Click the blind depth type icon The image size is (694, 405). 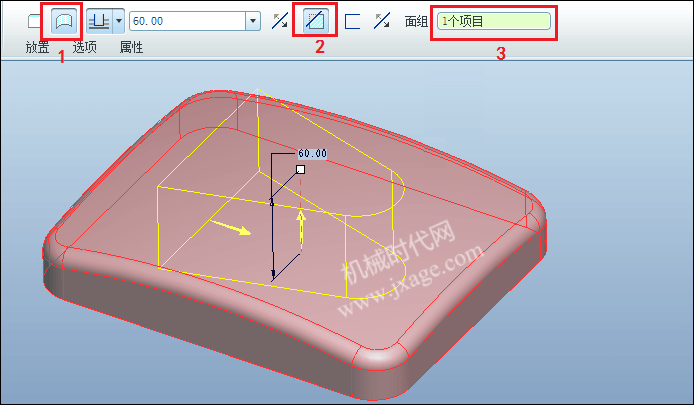click(x=99, y=21)
